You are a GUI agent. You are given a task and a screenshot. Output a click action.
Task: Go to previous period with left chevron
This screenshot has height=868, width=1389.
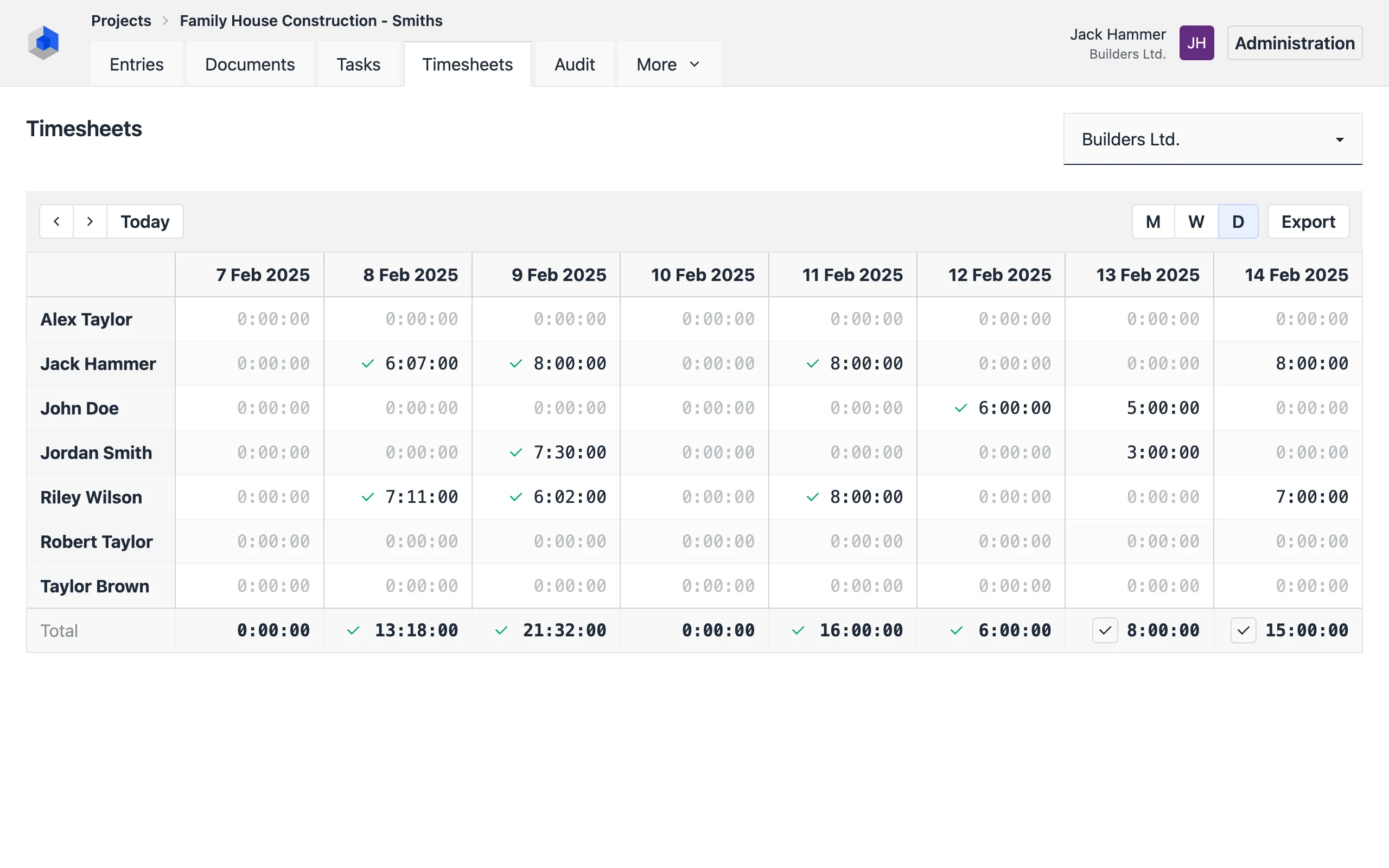[56, 221]
